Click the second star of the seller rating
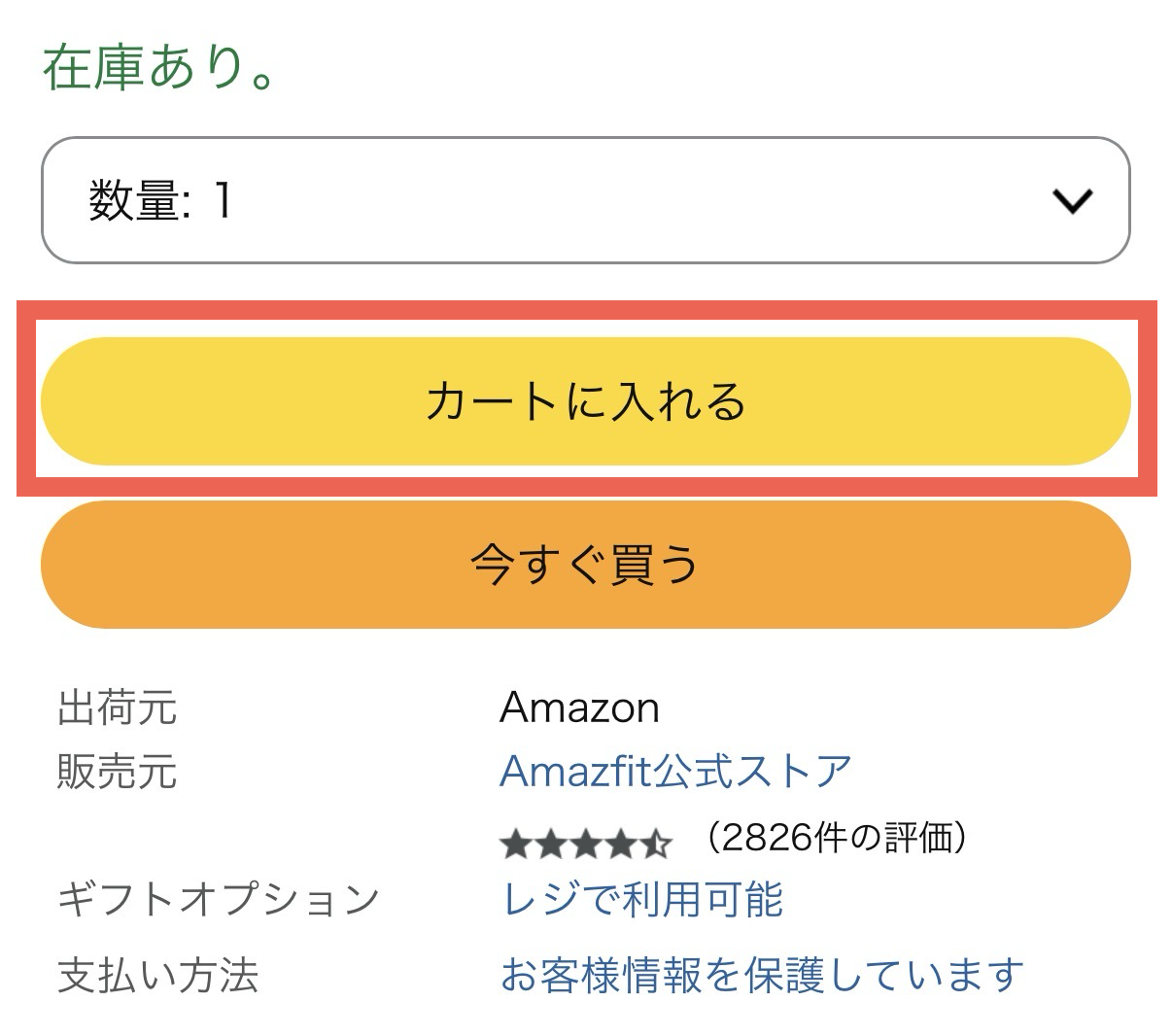The image size is (1172, 1036). tap(551, 844)
